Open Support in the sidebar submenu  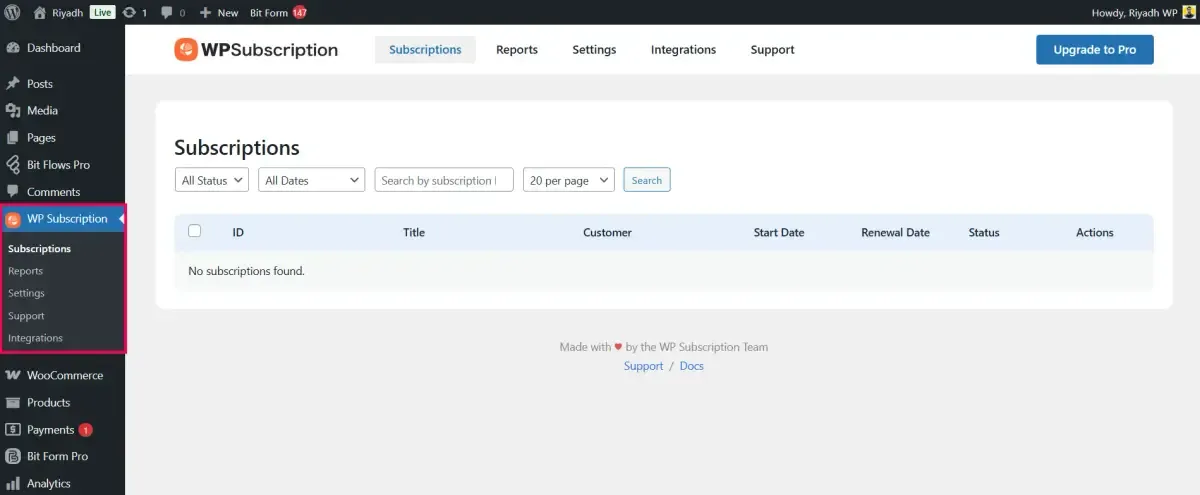click(26, 316)
